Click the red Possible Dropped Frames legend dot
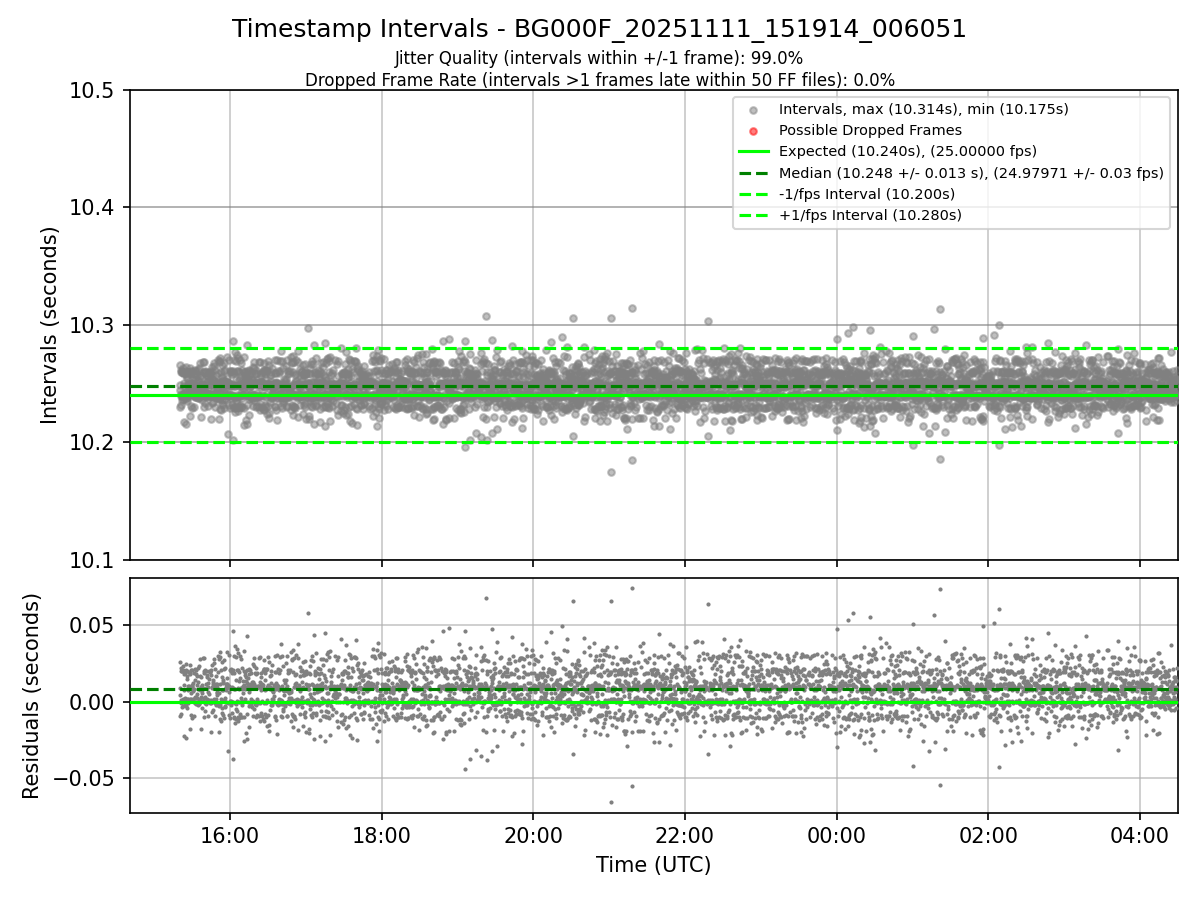Image resolution: width=1200 pixels, height=900 pixels. [754, 130]
